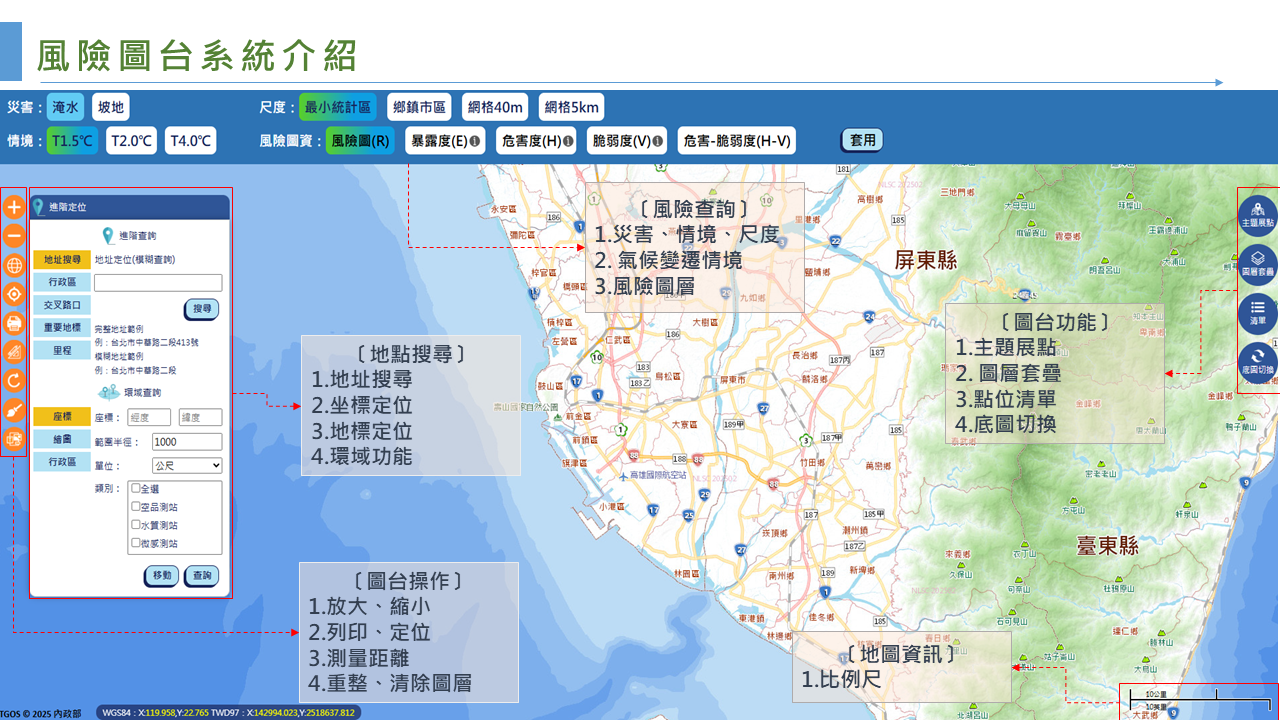Open the 清單 list panel

click(1257, 312)
